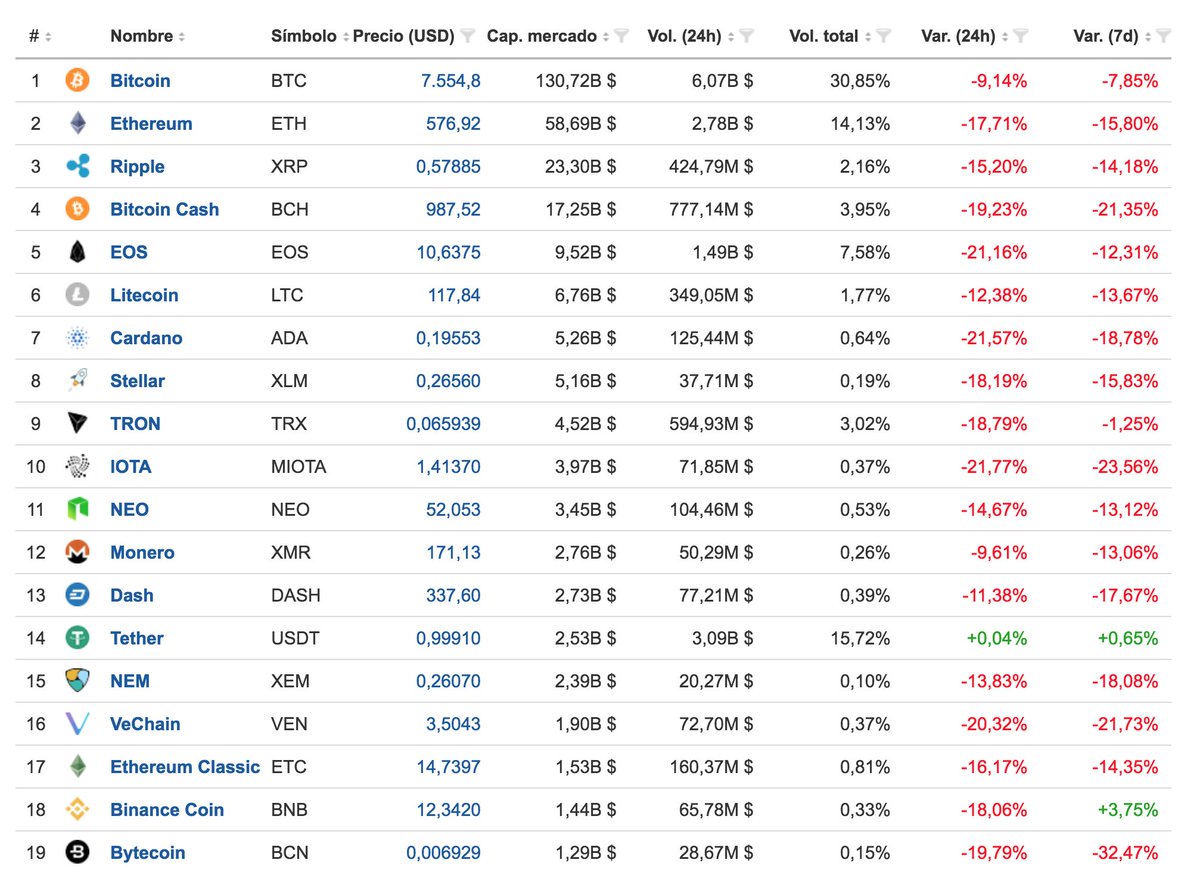Sort by Vol. (24h) column arrows
Viewport: 1200px width, 872px height.
(x=732, y=37)
